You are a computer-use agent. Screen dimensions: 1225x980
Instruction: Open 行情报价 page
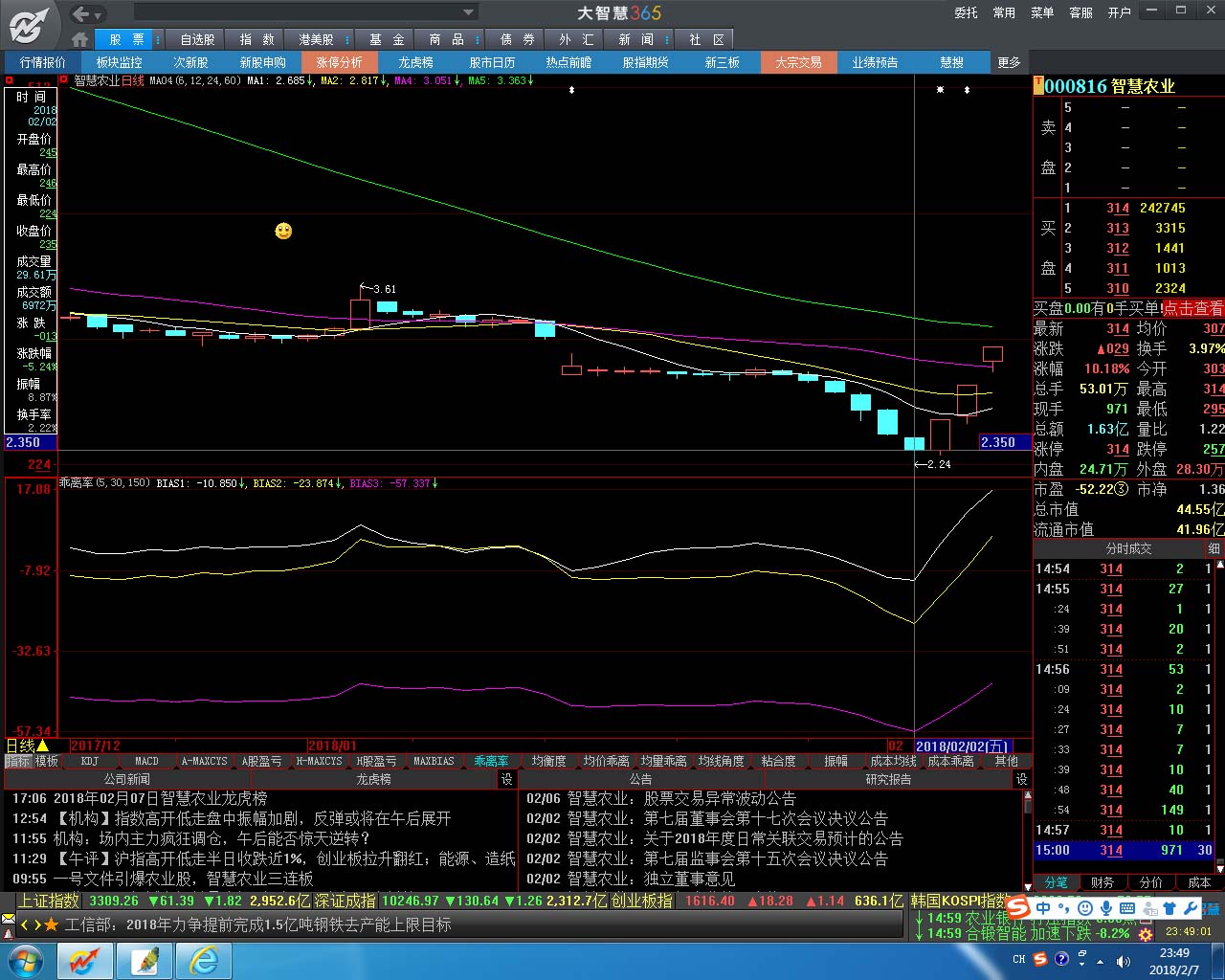[43, 62]
